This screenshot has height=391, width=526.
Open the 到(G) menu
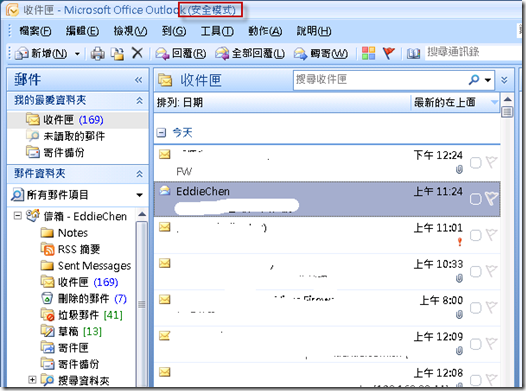(174, 31)
